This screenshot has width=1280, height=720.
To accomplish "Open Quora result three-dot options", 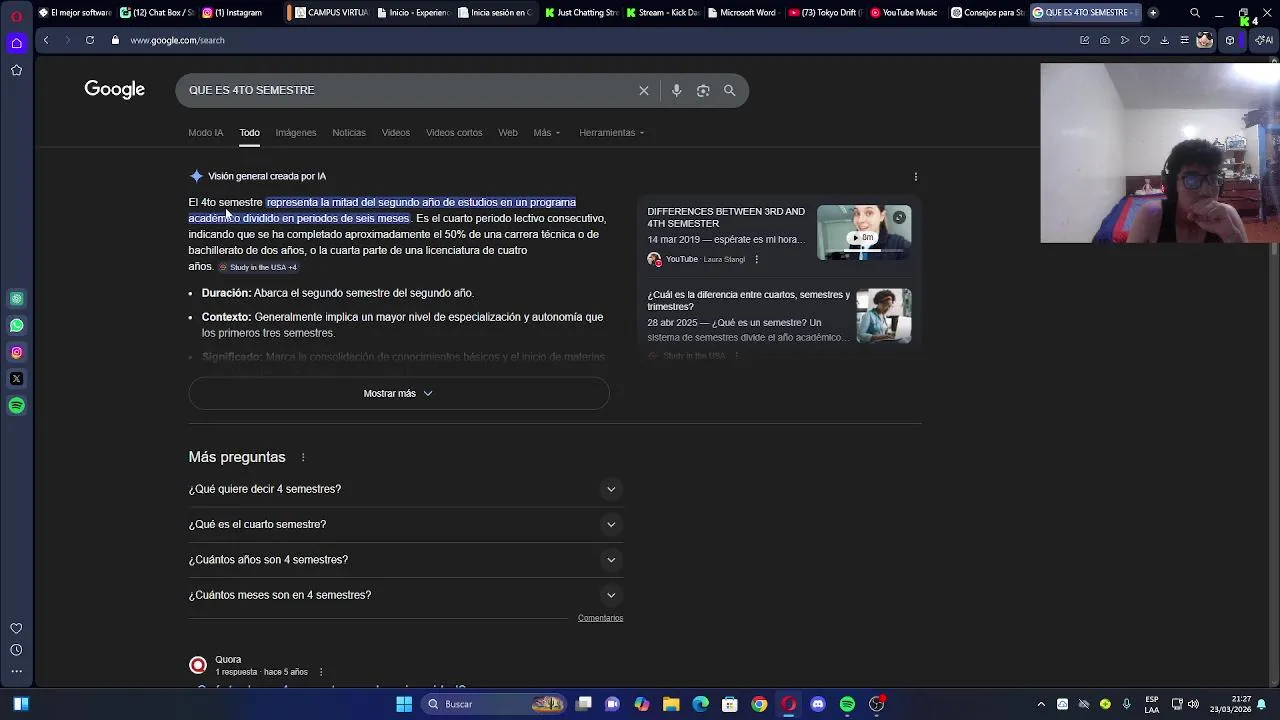I will coord(321,672).
